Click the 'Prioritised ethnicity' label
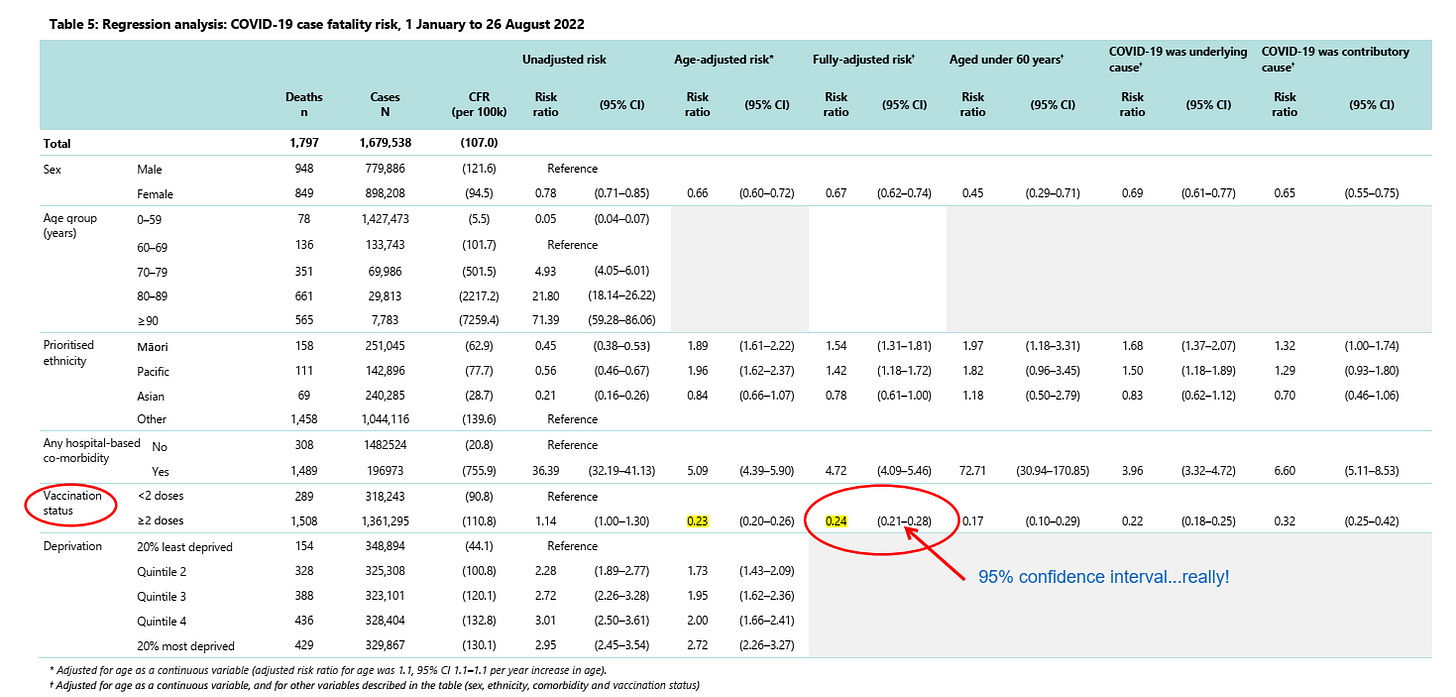This screenshot has height=697, width=1456. pyautogui.click(x=70, y=353)
